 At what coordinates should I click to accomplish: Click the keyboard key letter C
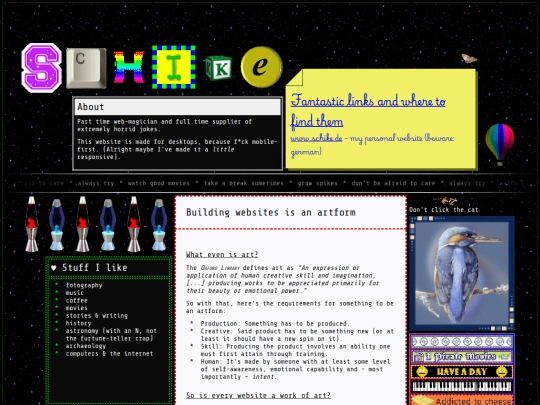point(86,68)
